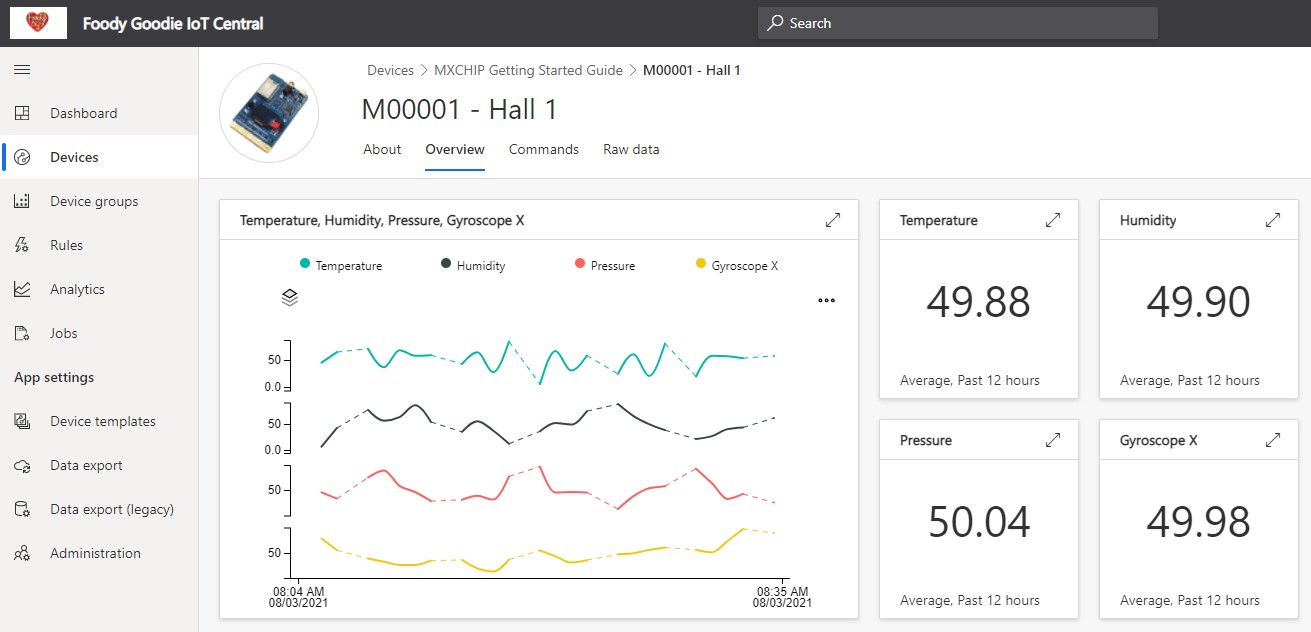Click the MXCHIP device board thumbnail
Screen dimensions: 1311x632
[269, 113]
